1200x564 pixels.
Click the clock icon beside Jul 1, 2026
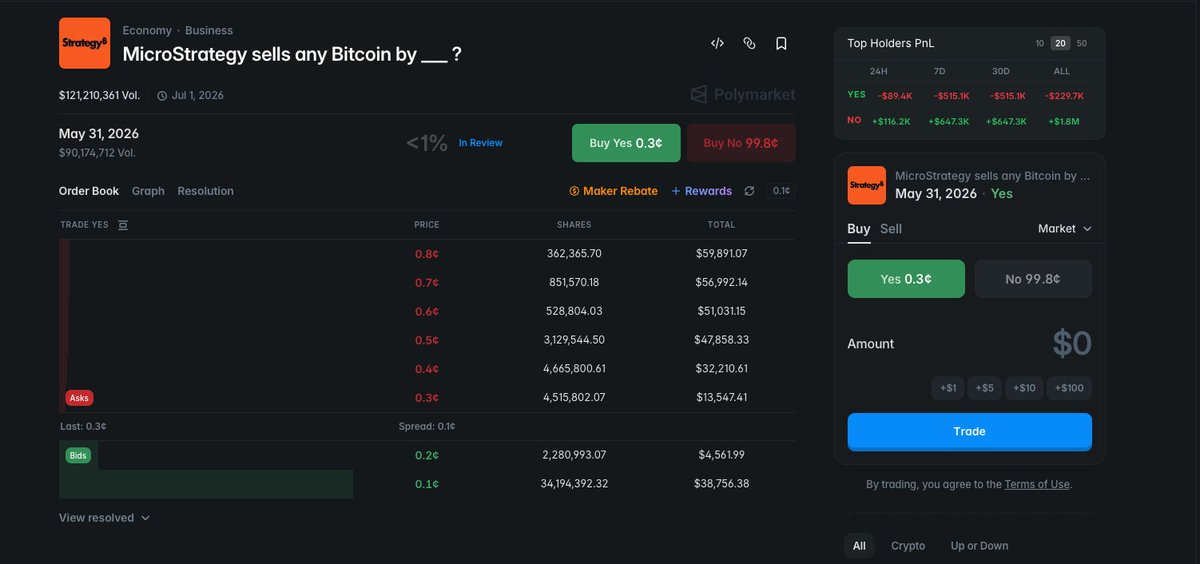(163, 96)
